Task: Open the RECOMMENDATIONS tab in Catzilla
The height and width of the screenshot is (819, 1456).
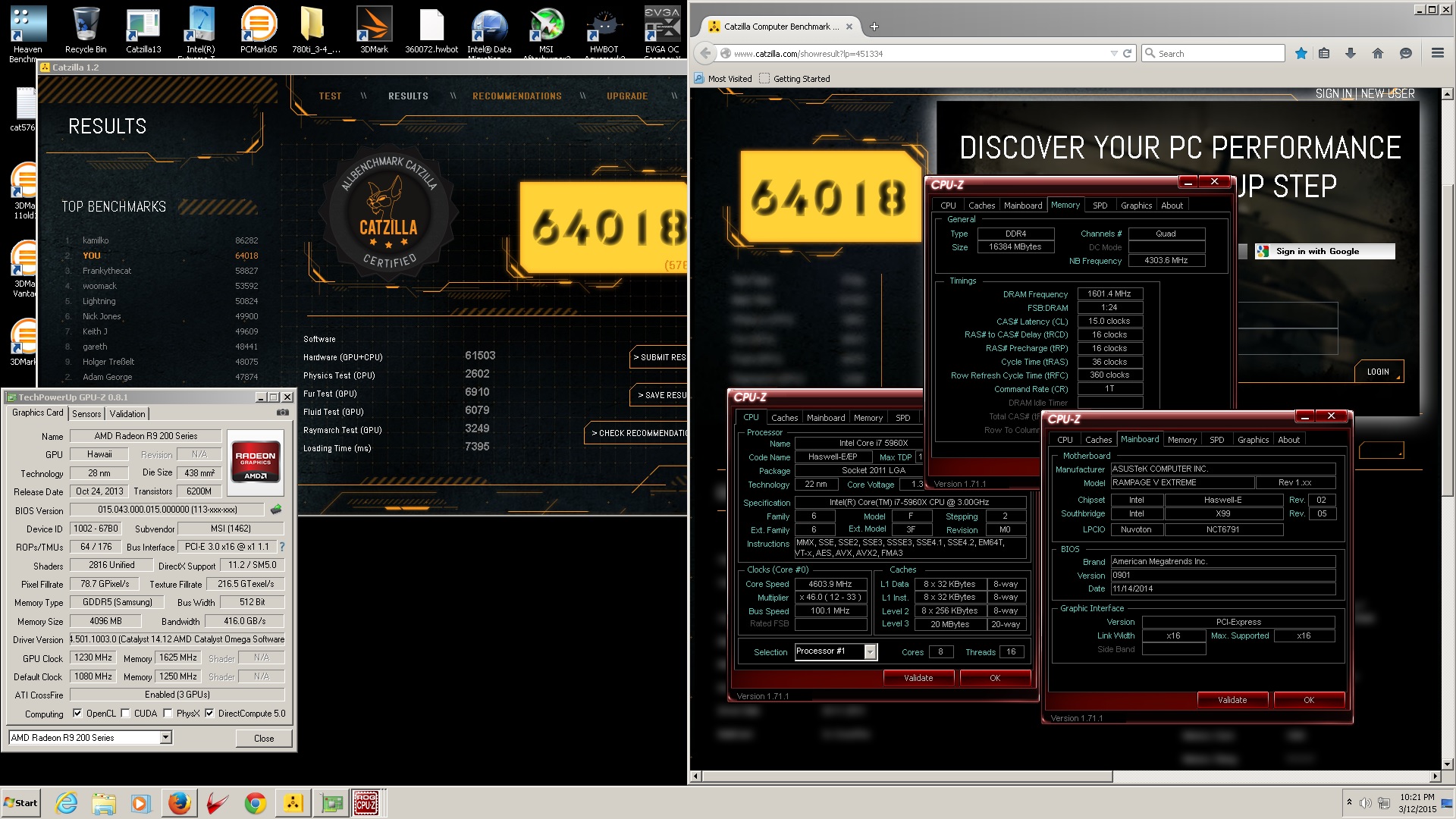Action: click(517, 96)
